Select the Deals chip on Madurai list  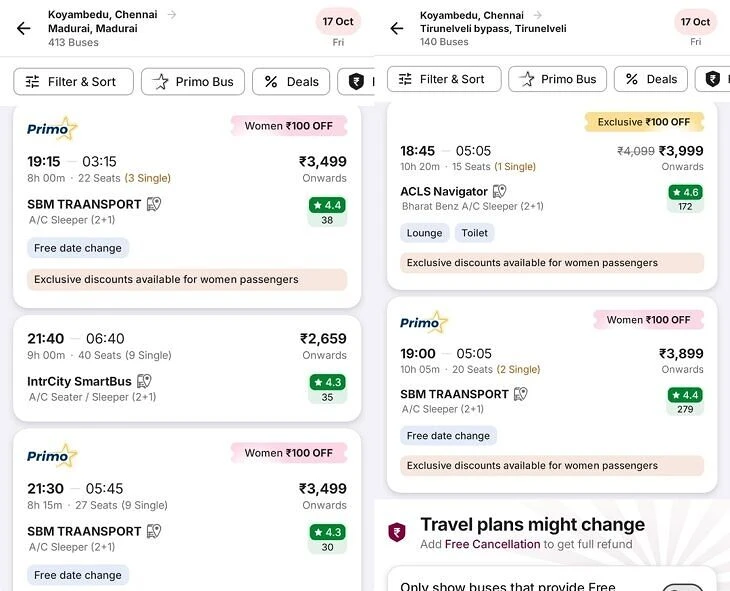pyautogui.click(x=291, y=81)
